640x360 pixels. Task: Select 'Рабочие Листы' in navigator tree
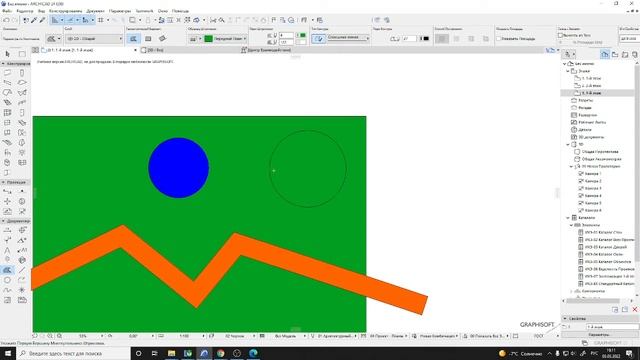[592, 122]
